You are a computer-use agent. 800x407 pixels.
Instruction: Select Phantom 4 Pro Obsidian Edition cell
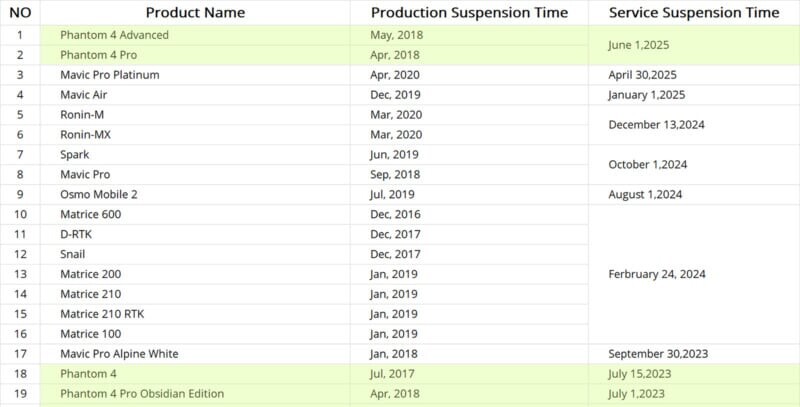tap(141, 393)
